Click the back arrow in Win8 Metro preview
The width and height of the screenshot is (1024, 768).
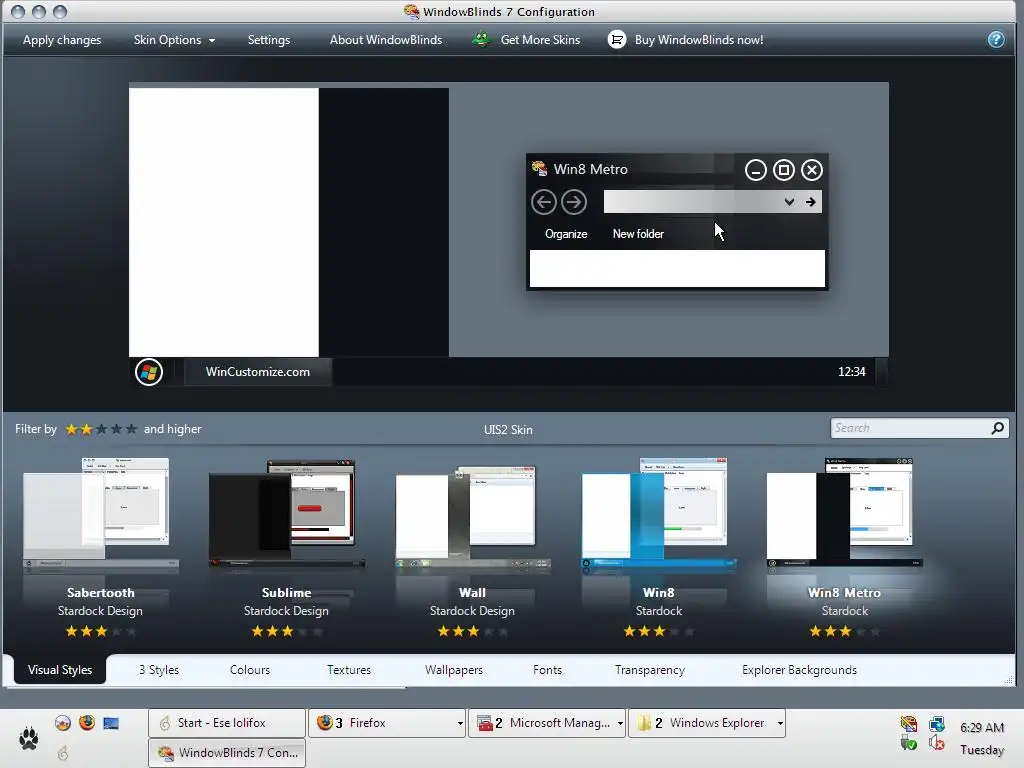pos(543,202)
